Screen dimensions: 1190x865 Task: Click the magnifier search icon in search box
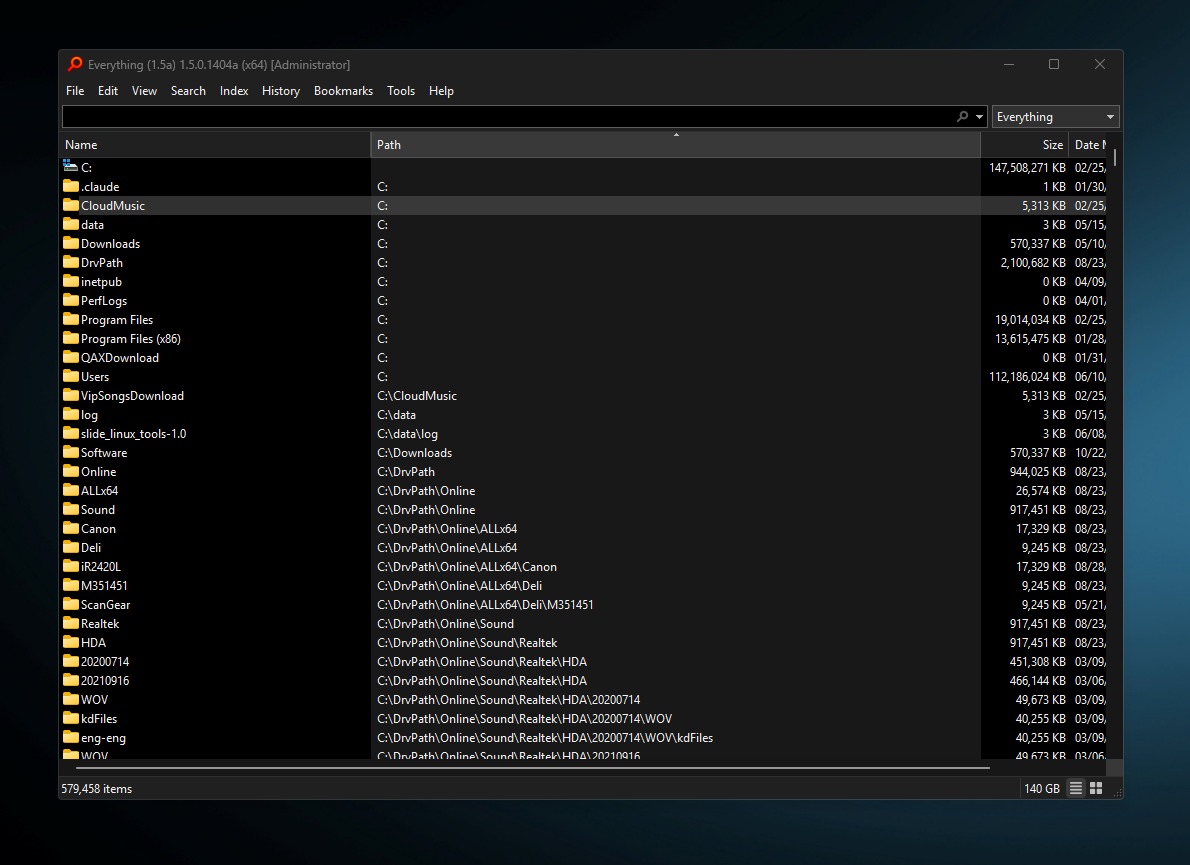coord(963,117)
